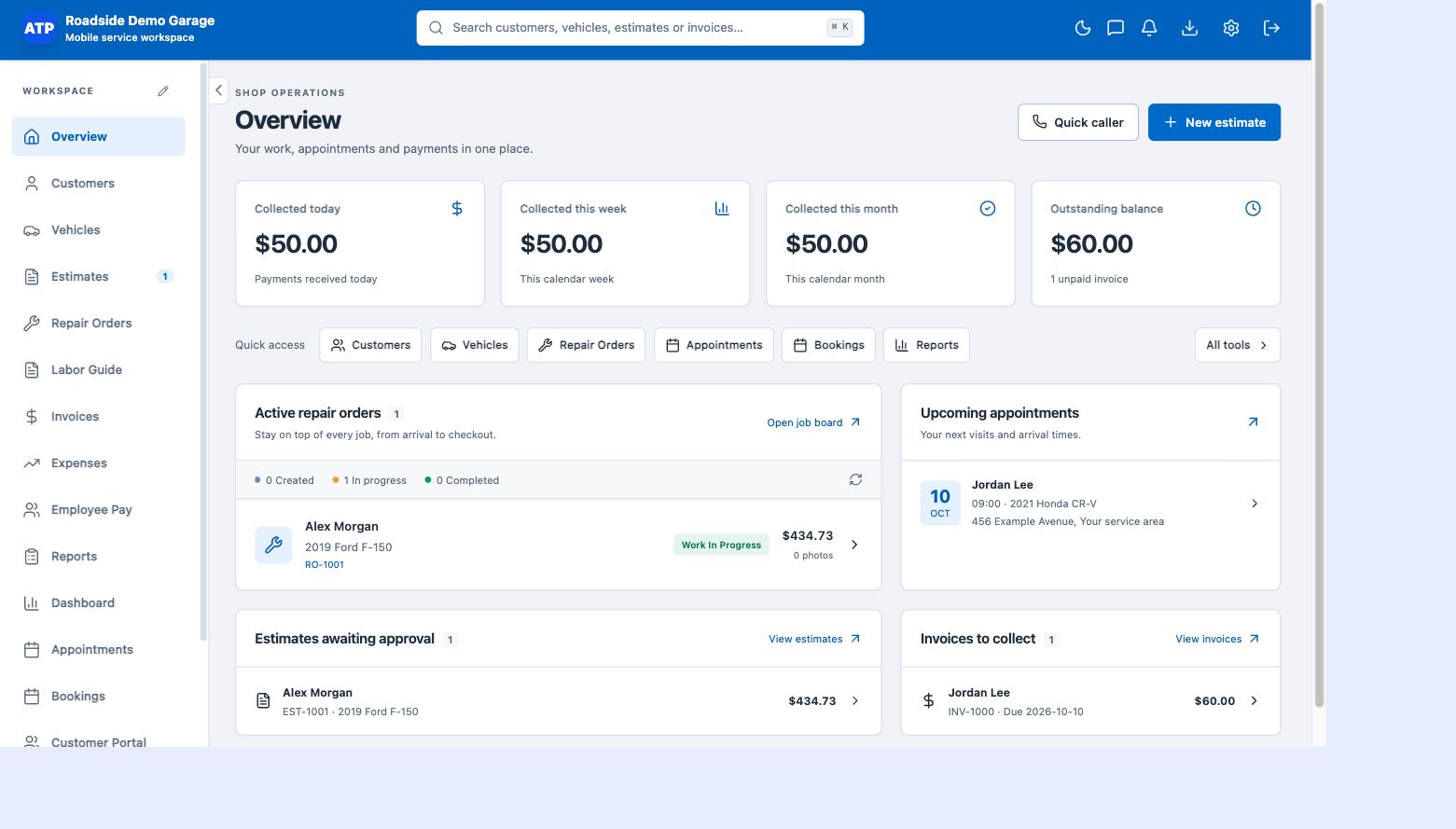
Task: Click View estimates link
Action: (x=814, y=639)
